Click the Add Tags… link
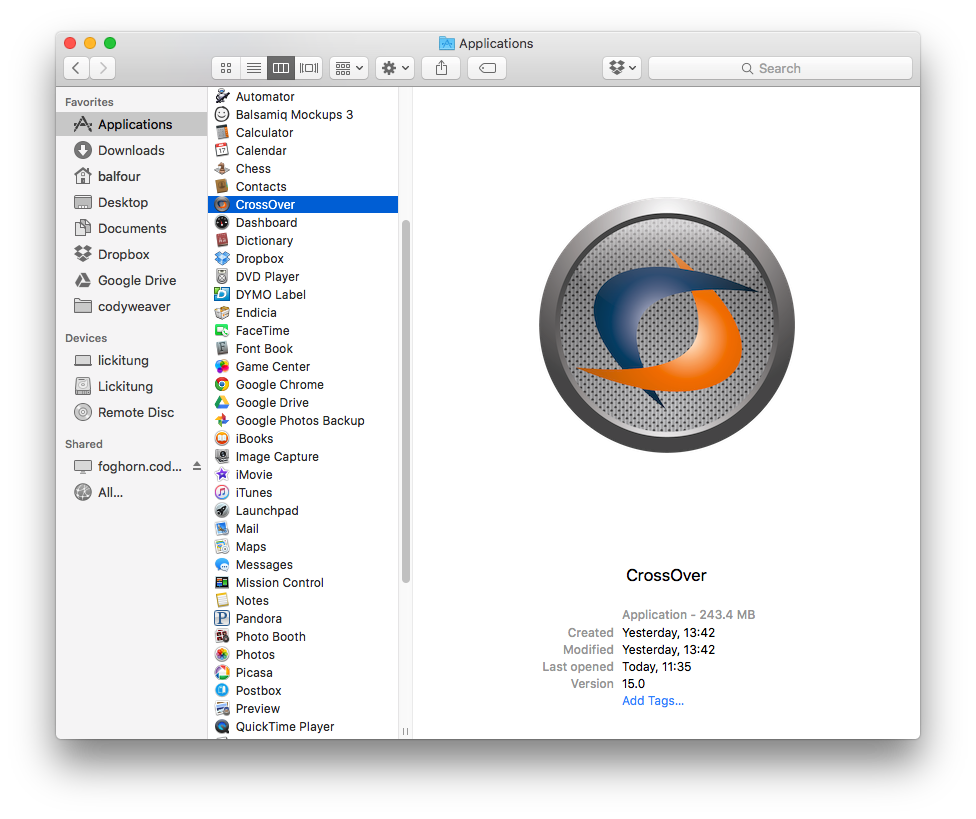Image resolution: width=976 pixels, height=819 pixels. coord(653,701)
